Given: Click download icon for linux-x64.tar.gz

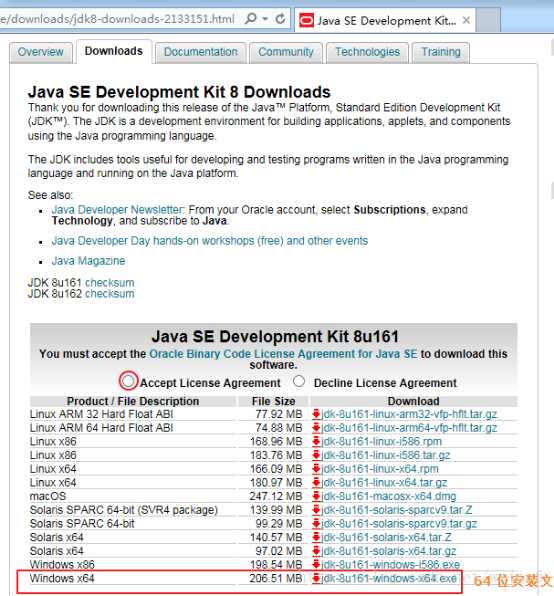Looking at the screenshot, I should point(316,482).
